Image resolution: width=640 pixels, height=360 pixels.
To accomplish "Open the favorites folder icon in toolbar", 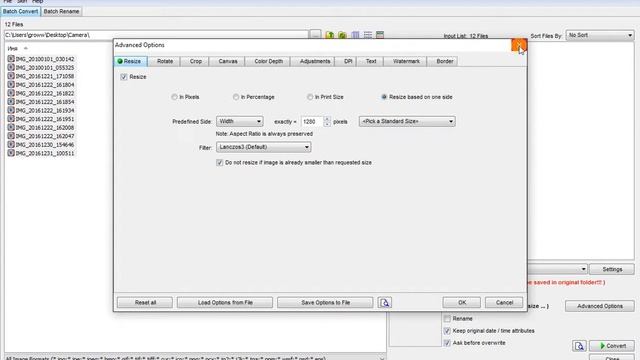I will (x=342, y=35).
